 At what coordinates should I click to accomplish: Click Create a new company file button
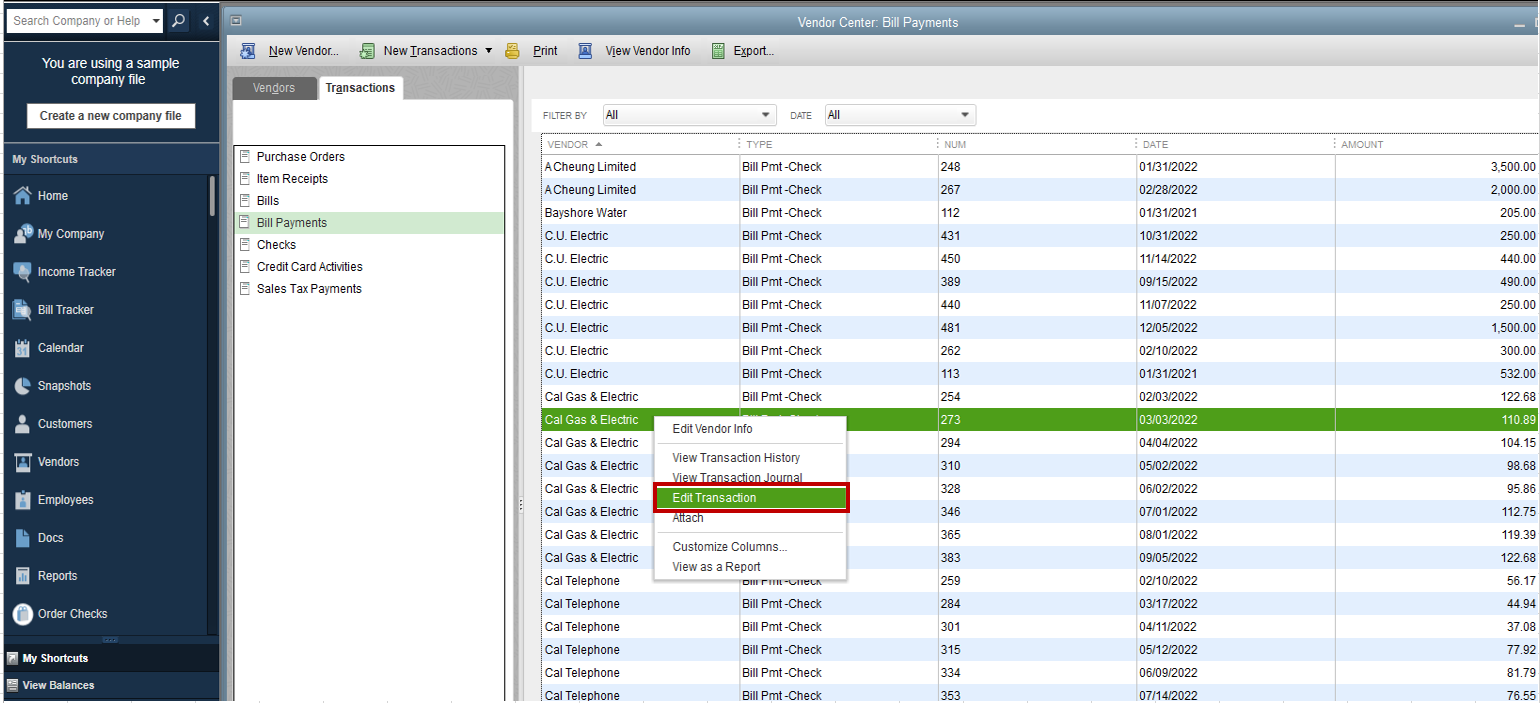tap(110, 116)
